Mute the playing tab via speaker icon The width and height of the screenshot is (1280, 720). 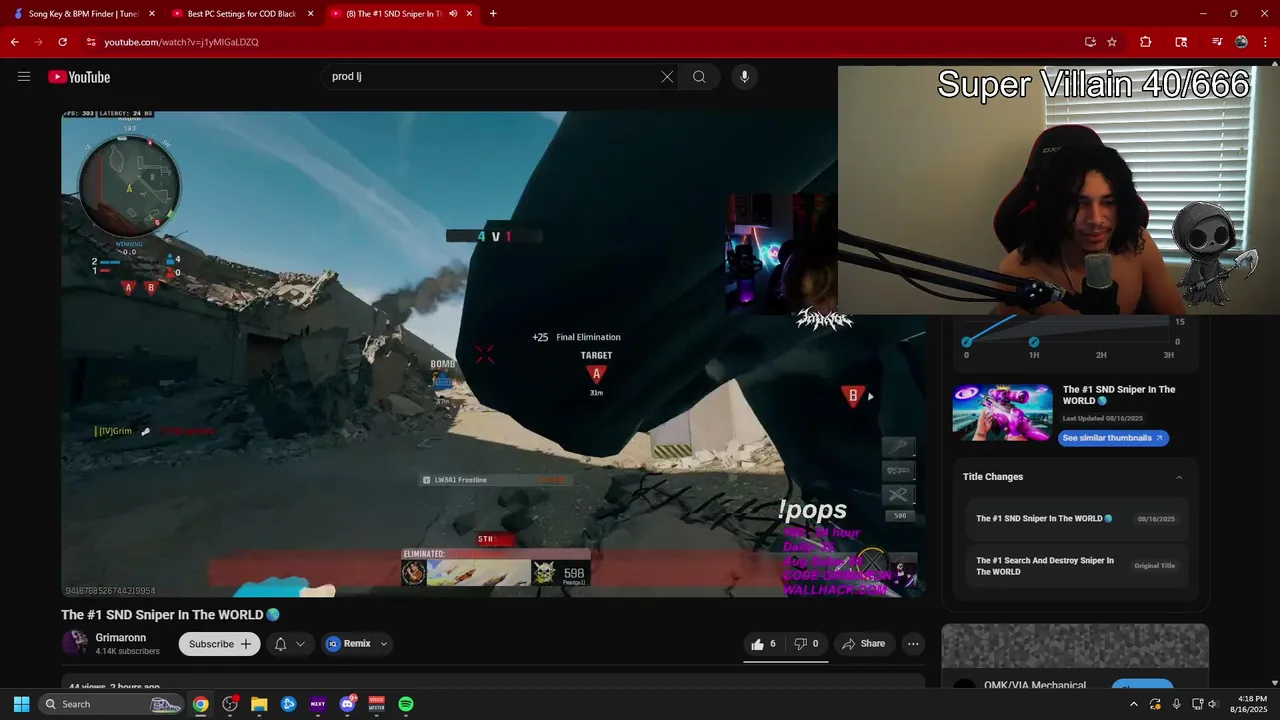click(x=453, y=14)
